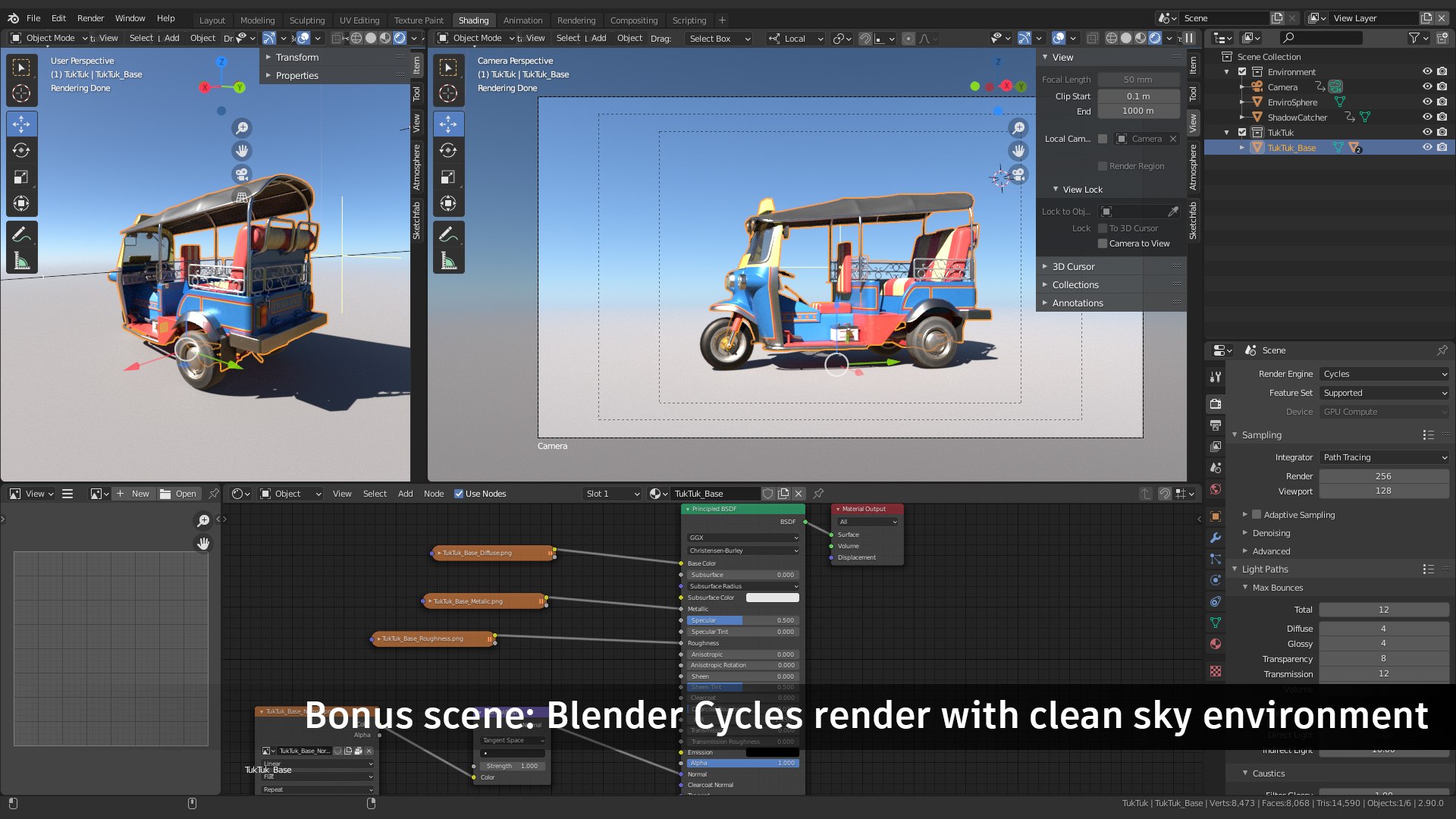
Task: Toggle camera view icon in User Perspective viewport
Action: coord(242,174)
